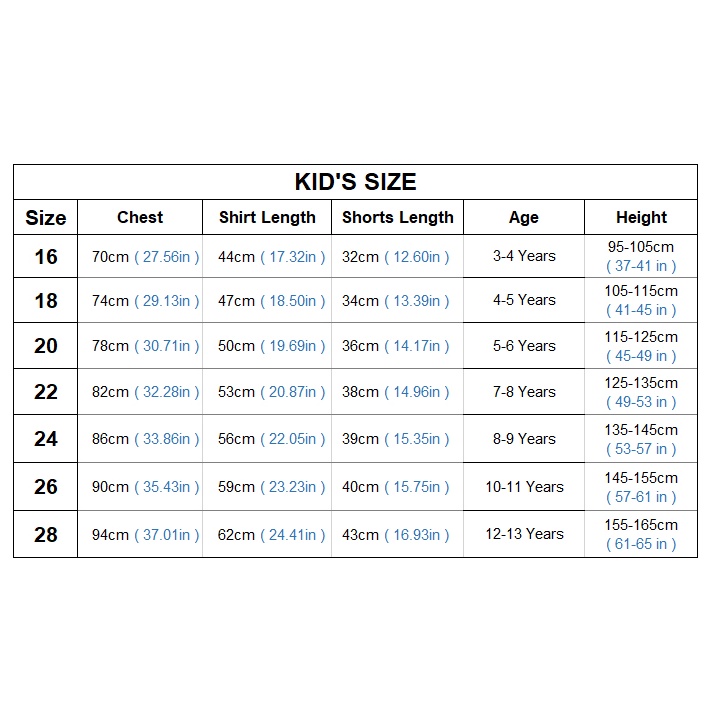
Task: Select size 20 row label
Action: point(46,346)
